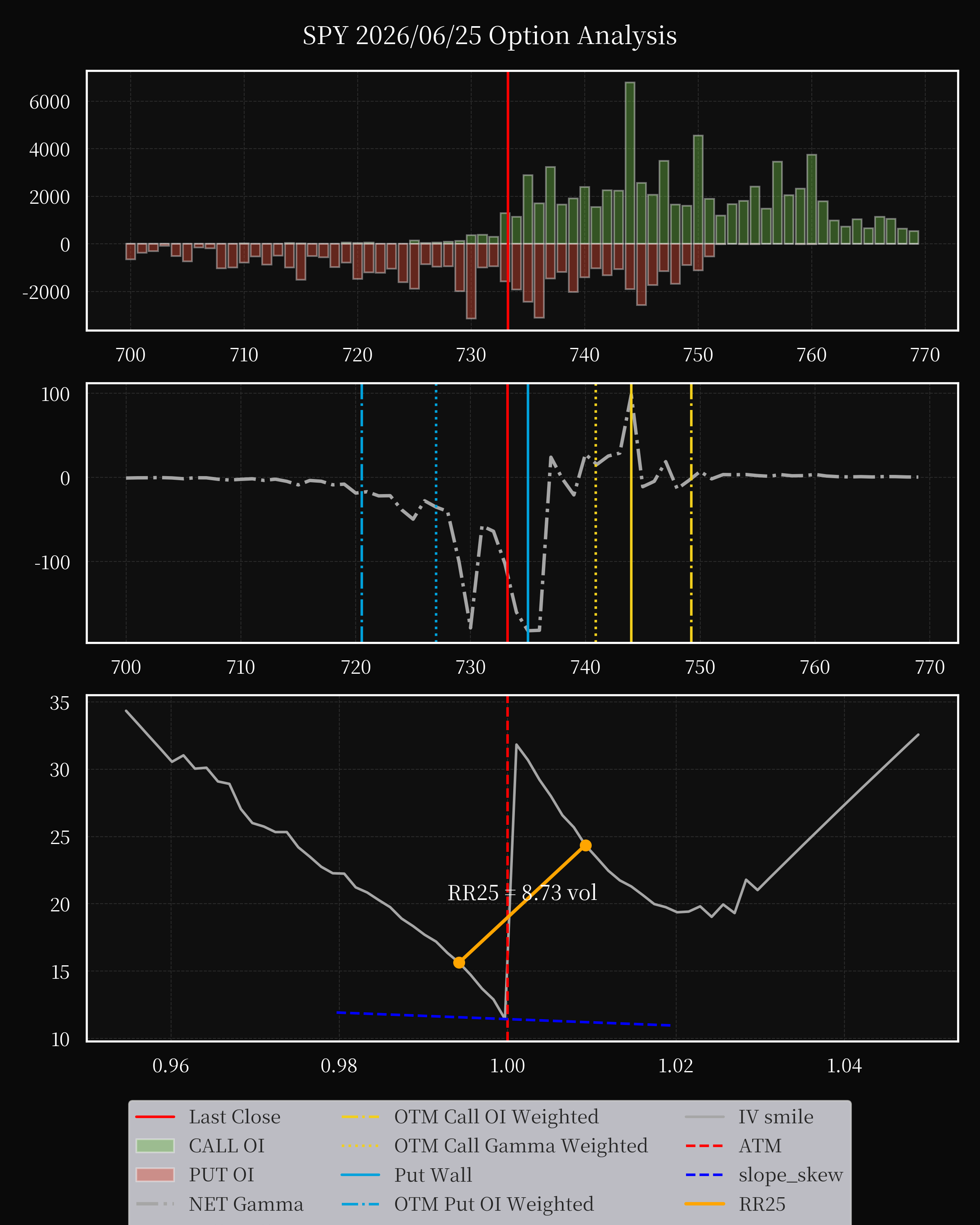Click the upper orange RR25 marker dot

click(x=585, y=846)
